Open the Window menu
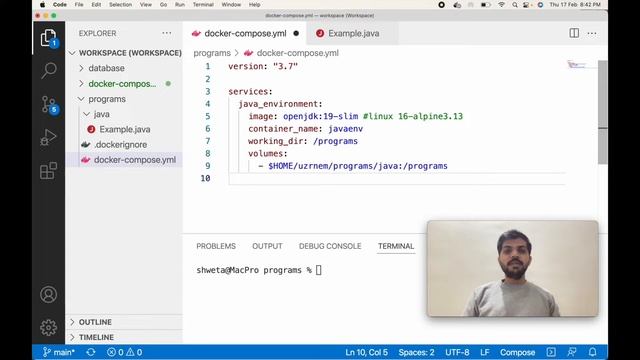Viewport: 640px width, 360px height. tap(231, 4)
